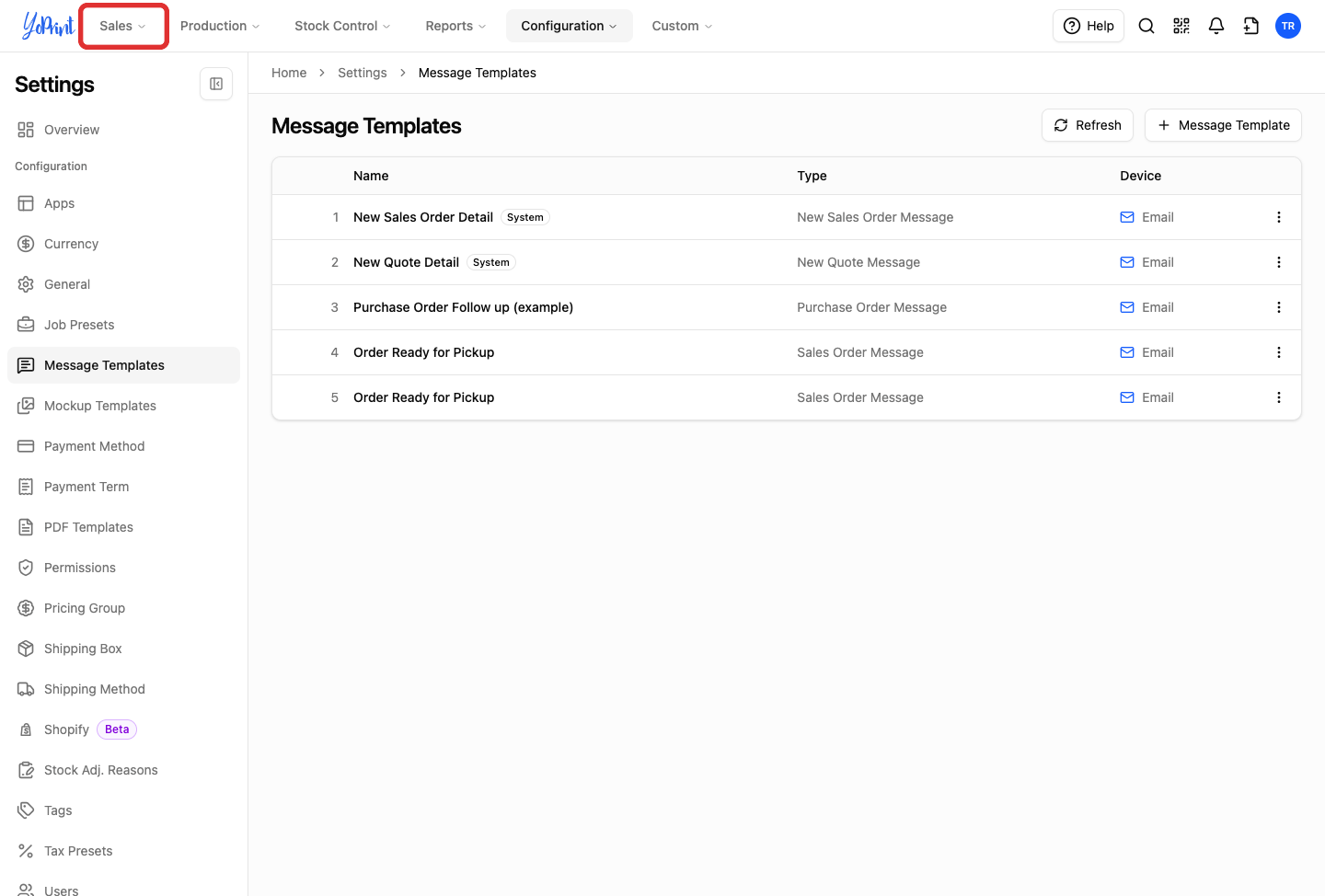Viewport: 1325px width, 896px height.
Task: Open Tax Presets settings
Action: (123, 851)
